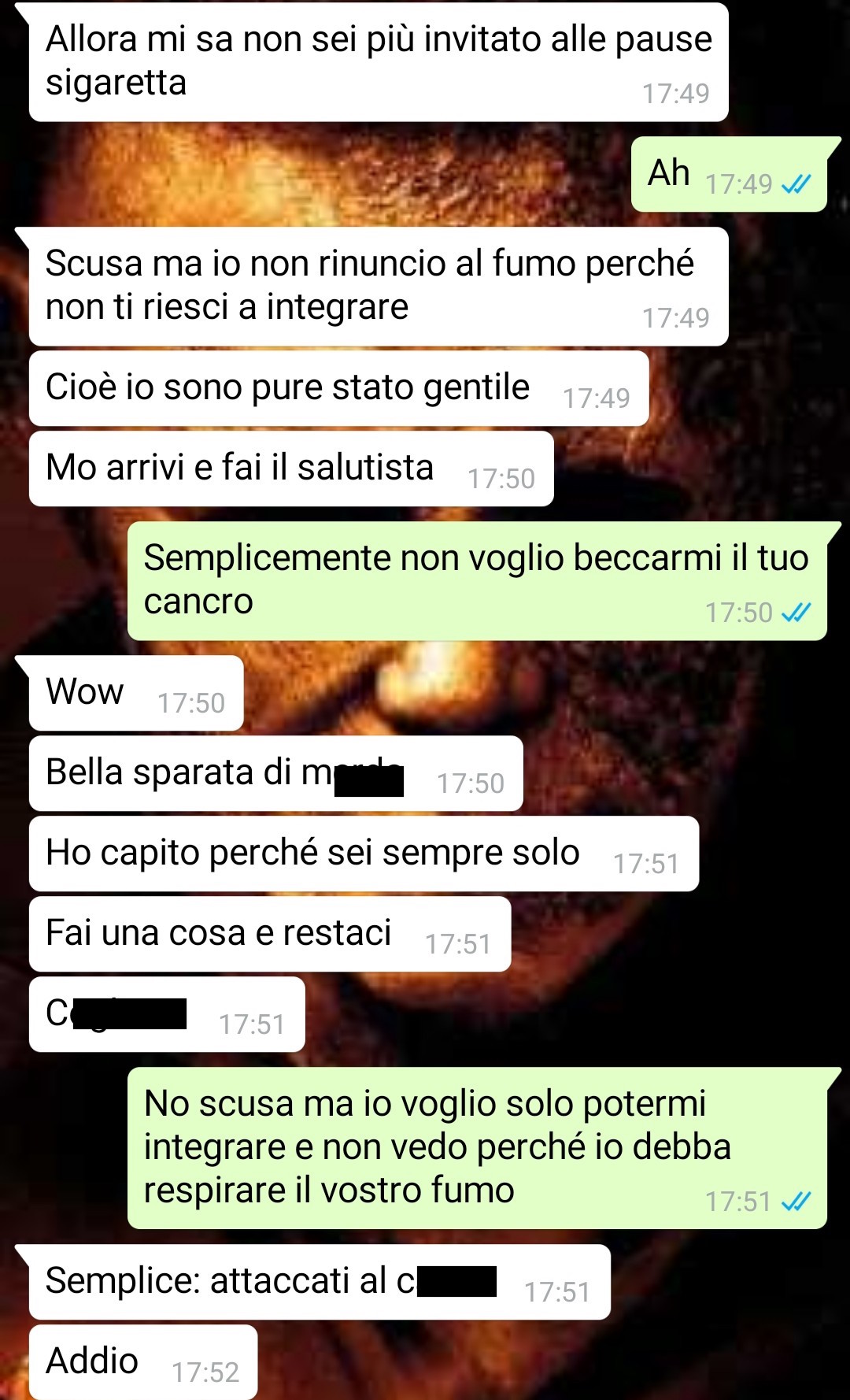Tap the 'Wow' message
The width and height of the screenshot is (850, 1400).
coord(135,693)
